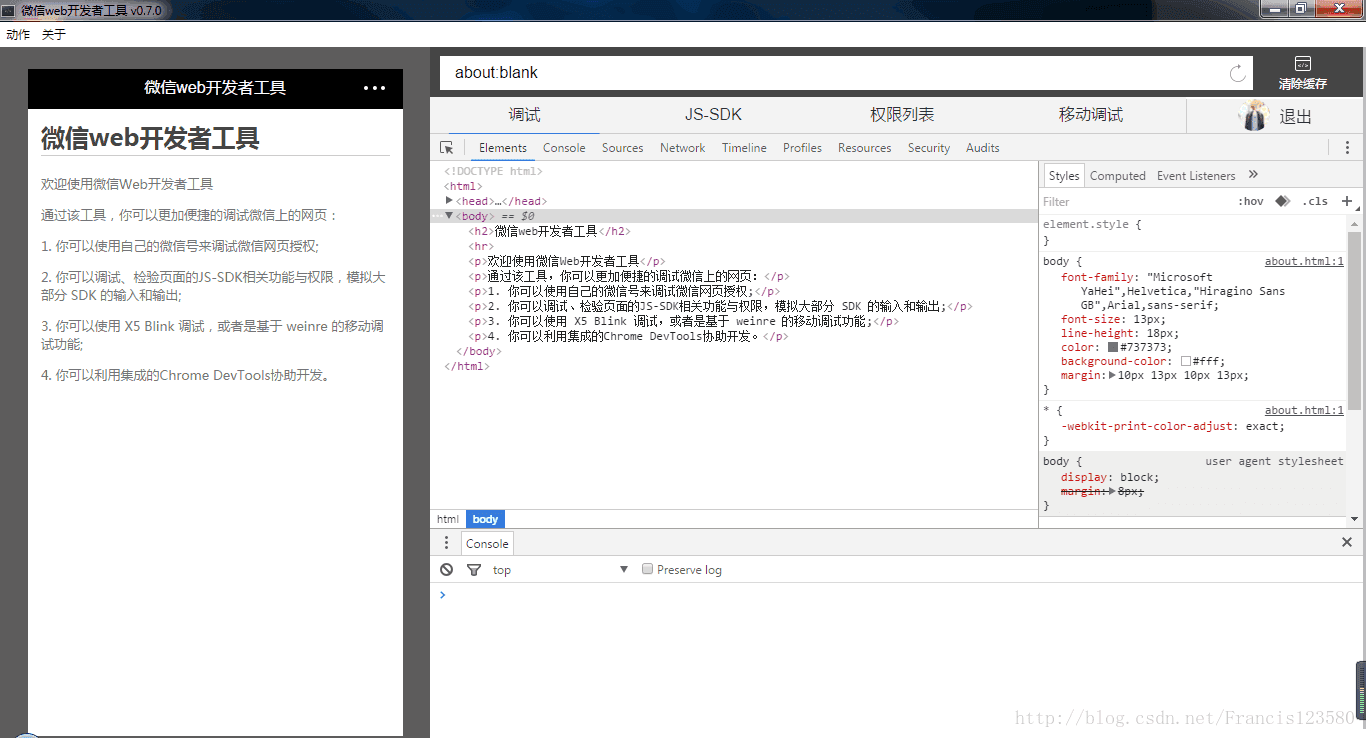Switch to the 移动调试 tab
1366x738 pixels.
click(1091, 115)
